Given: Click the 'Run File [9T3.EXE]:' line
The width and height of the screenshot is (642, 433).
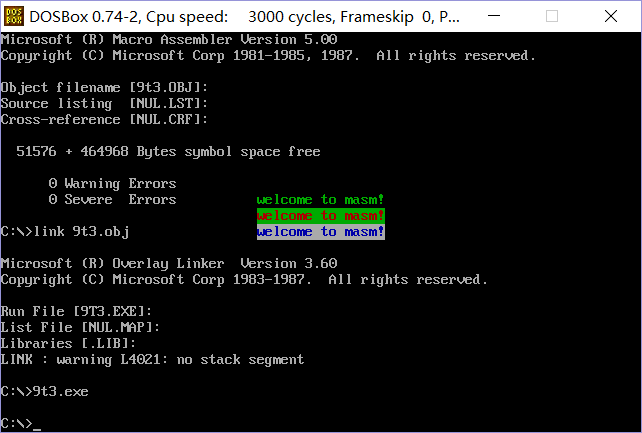Looking at the screenshot, I should [x=77, y=311].
